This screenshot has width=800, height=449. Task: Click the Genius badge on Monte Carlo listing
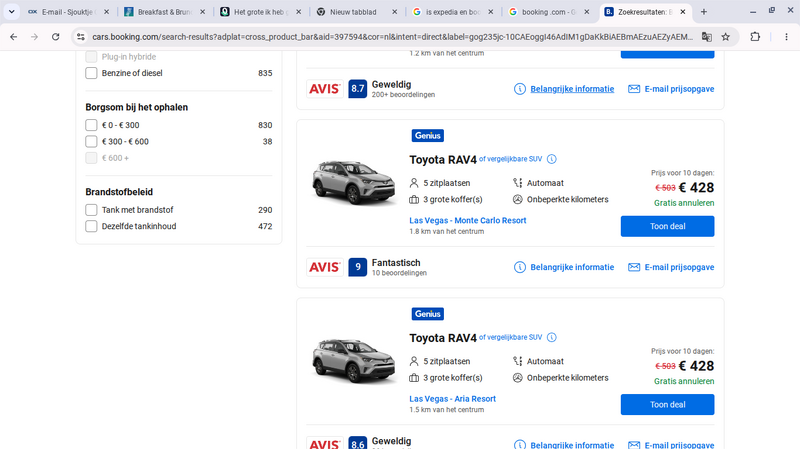point(428,136)
